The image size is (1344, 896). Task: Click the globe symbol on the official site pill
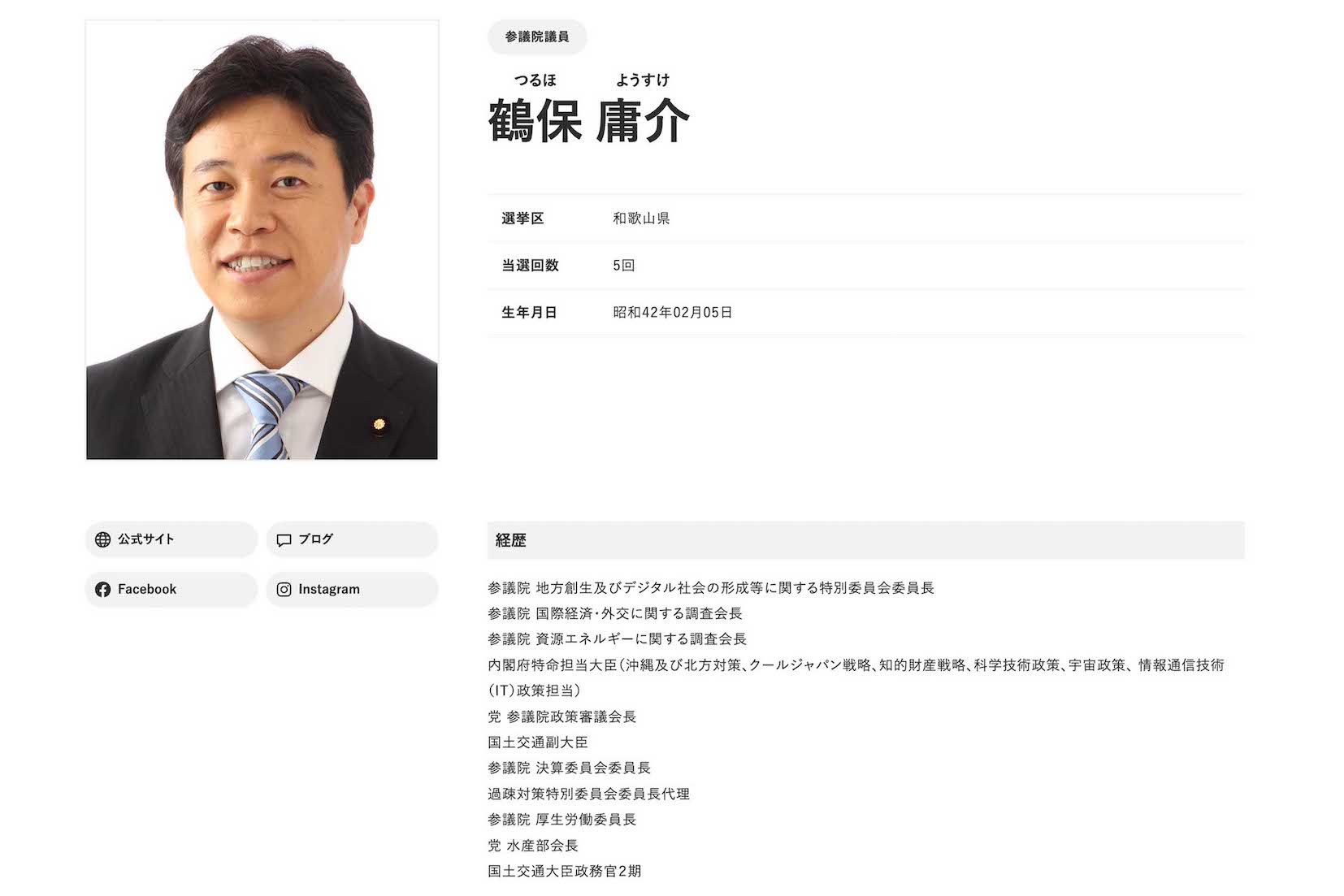point(103,539)
